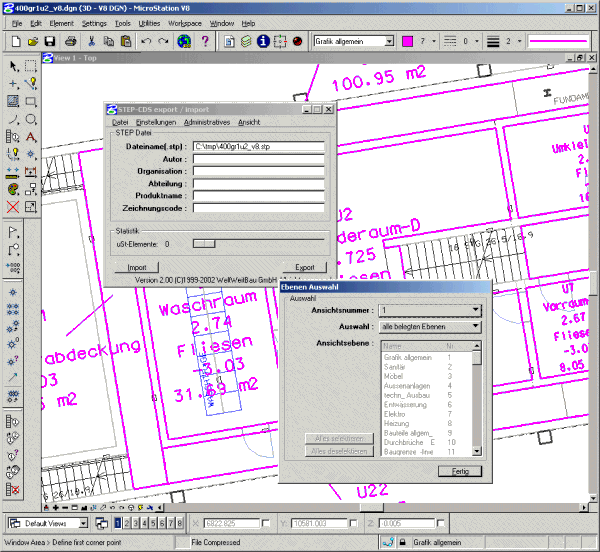Open the Workspace menu

pyautogui.click(x=185, y=23)
